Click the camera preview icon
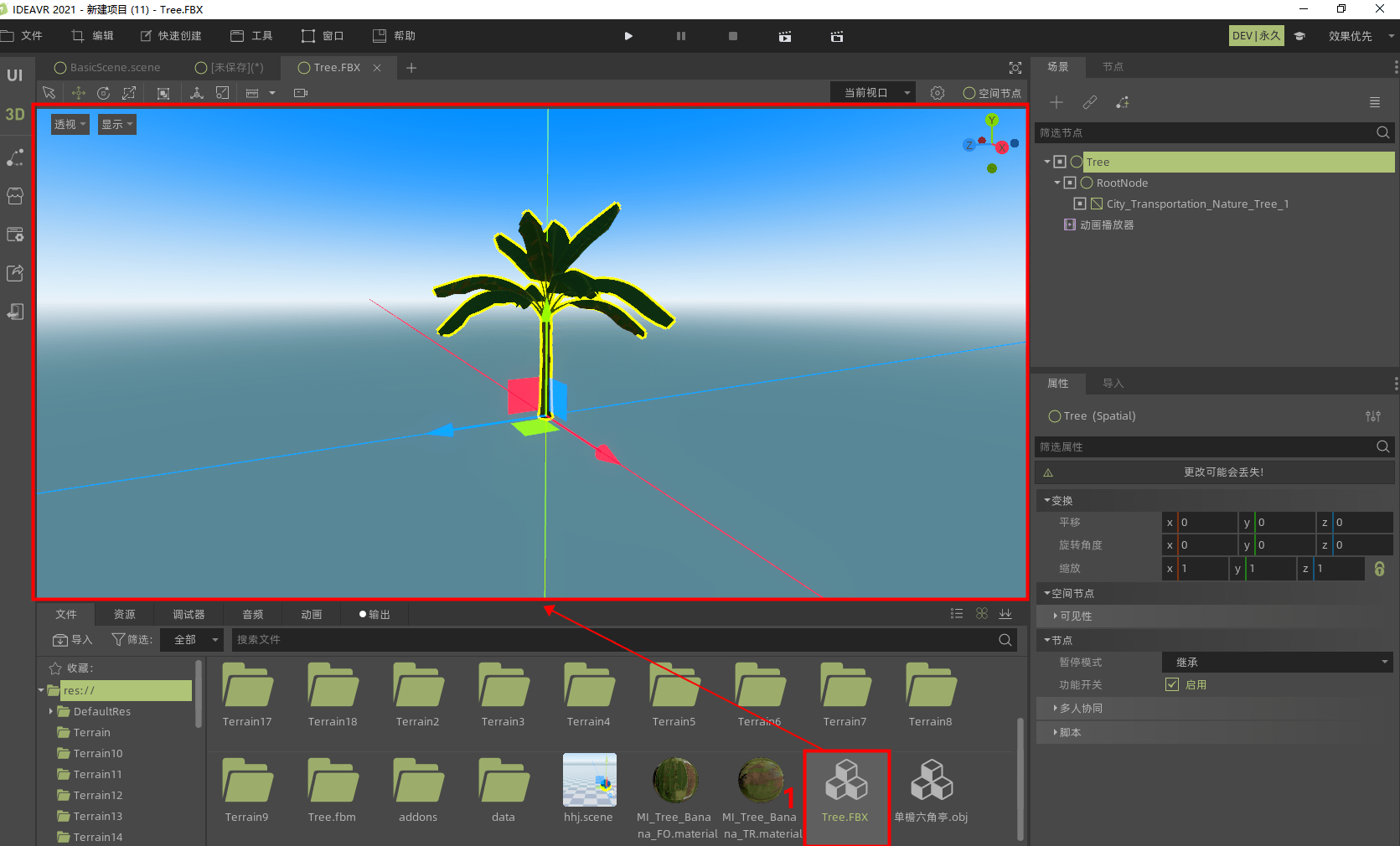This screenshot has height=846, width=1400. coord(301,93)
